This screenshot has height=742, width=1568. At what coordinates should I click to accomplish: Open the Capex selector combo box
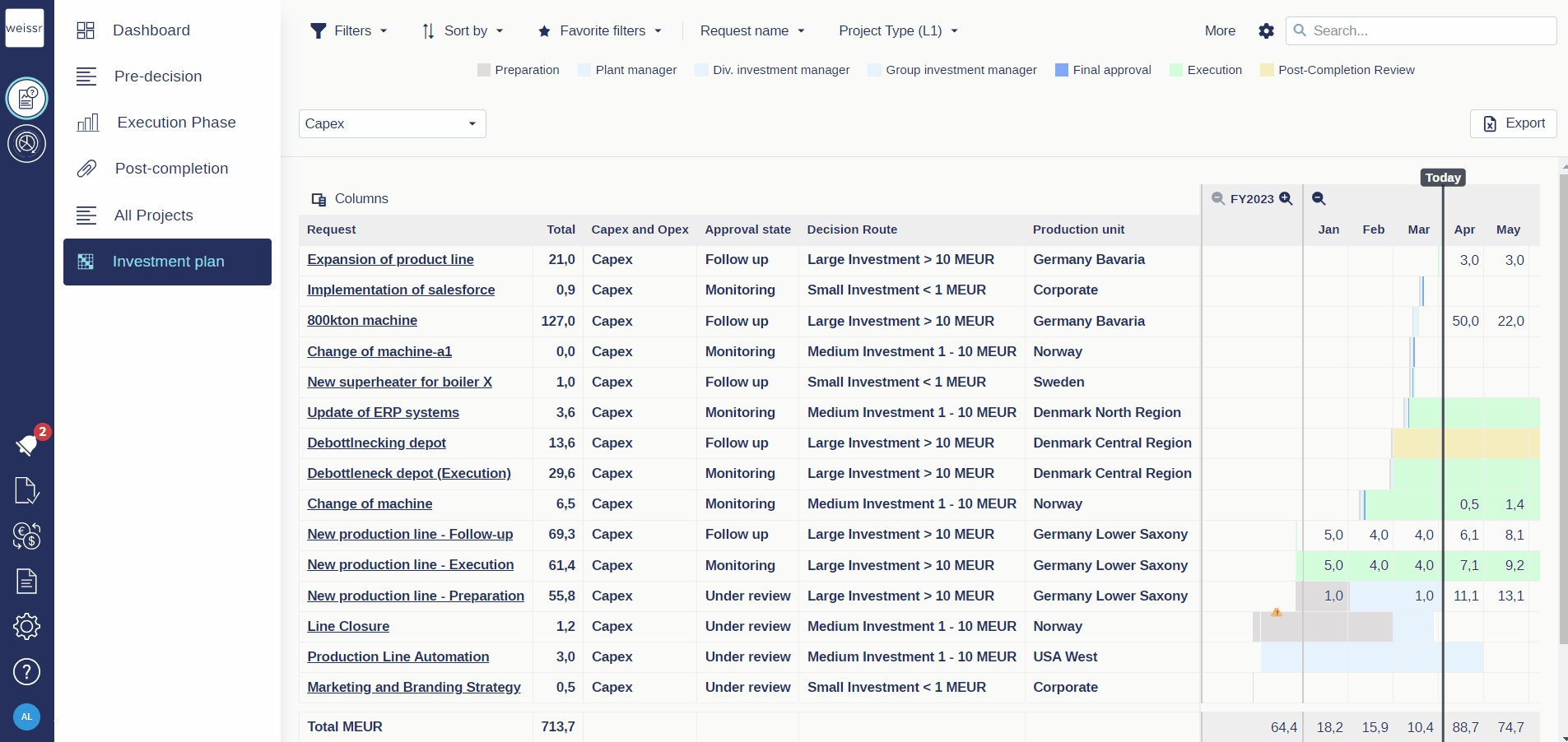pyautogui.click(x=393, y=124)
